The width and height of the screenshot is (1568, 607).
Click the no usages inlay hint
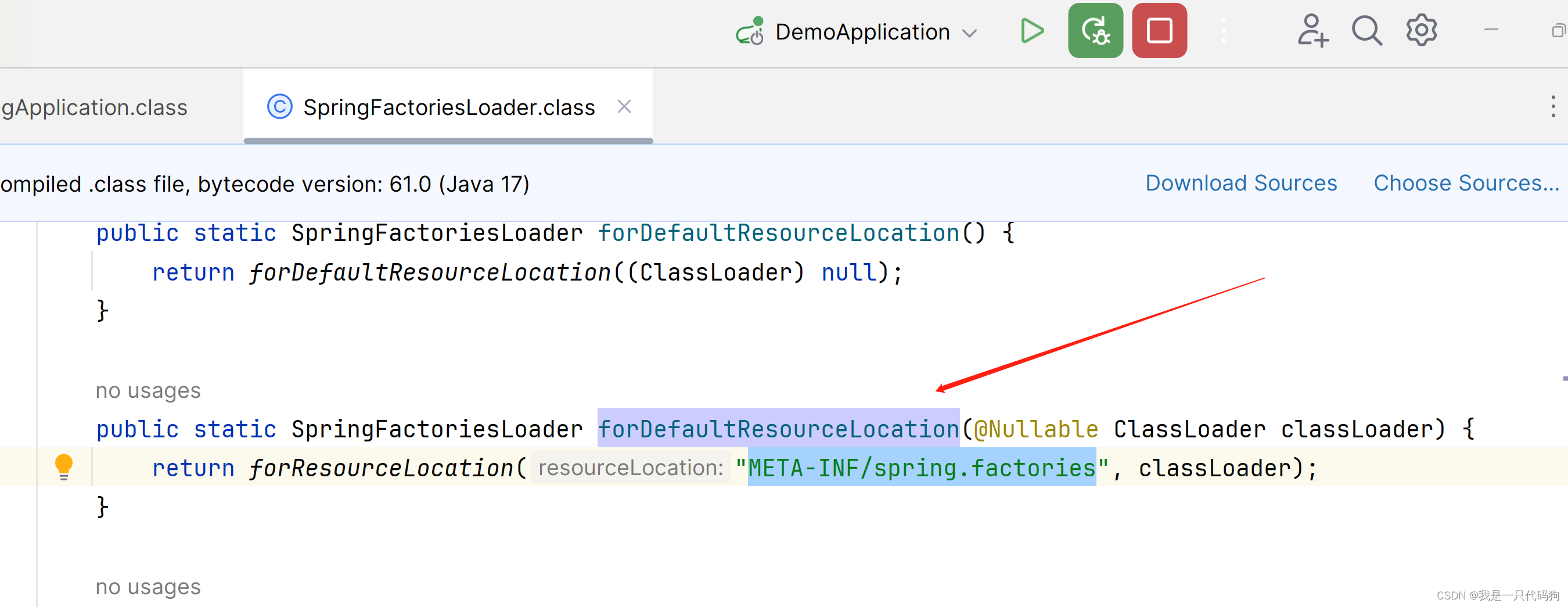pyautogui.click(x=148, y=390)
